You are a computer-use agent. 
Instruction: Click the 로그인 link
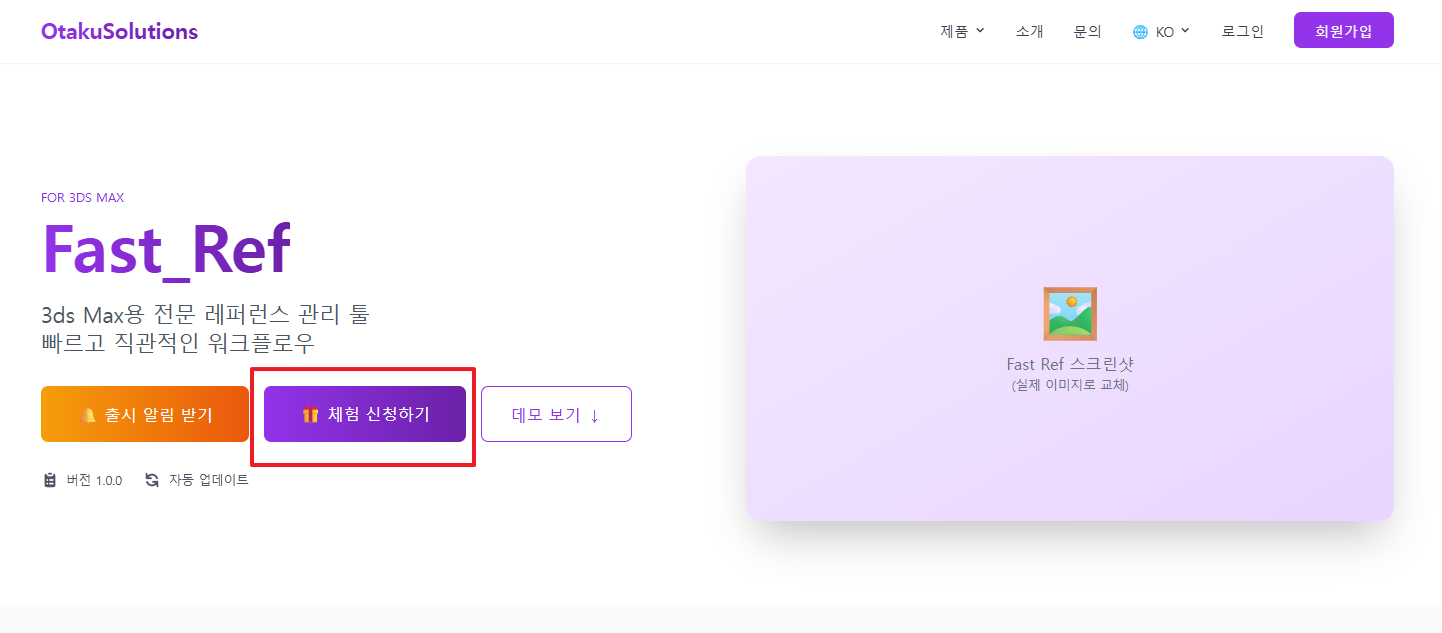pyautogui.click(x=1242, y=31)
